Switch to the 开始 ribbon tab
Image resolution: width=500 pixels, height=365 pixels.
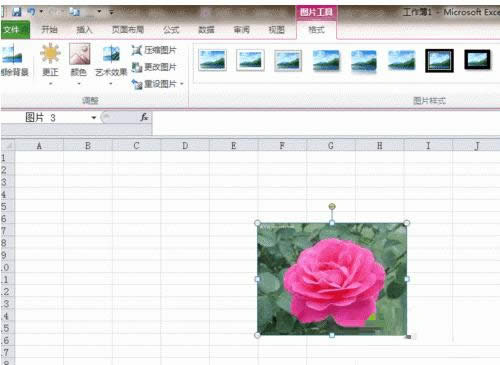pyautogui.click(x=49, y=30)
